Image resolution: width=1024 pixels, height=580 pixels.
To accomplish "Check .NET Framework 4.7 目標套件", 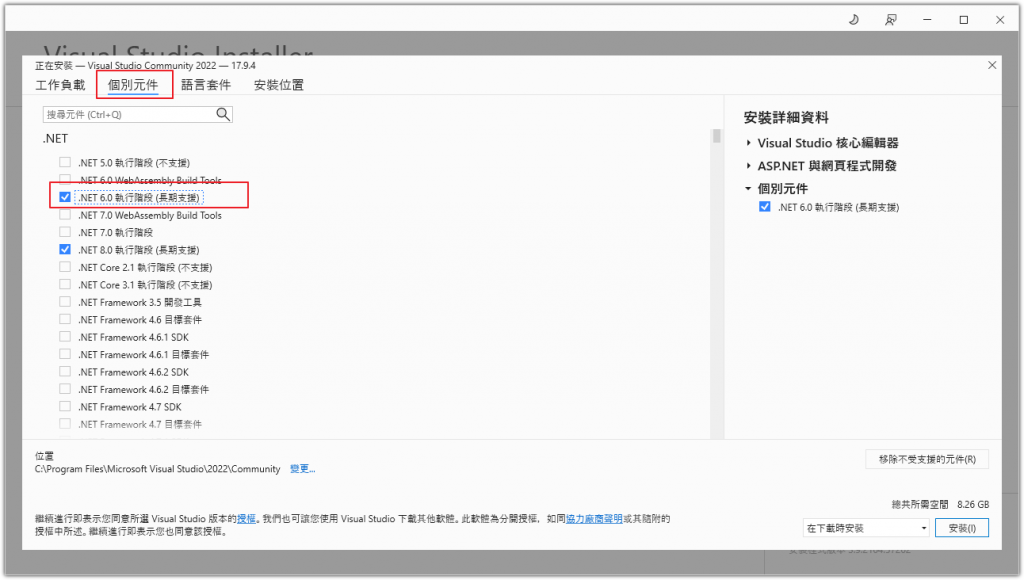I will pyautogui.click(x=65, y=423).
